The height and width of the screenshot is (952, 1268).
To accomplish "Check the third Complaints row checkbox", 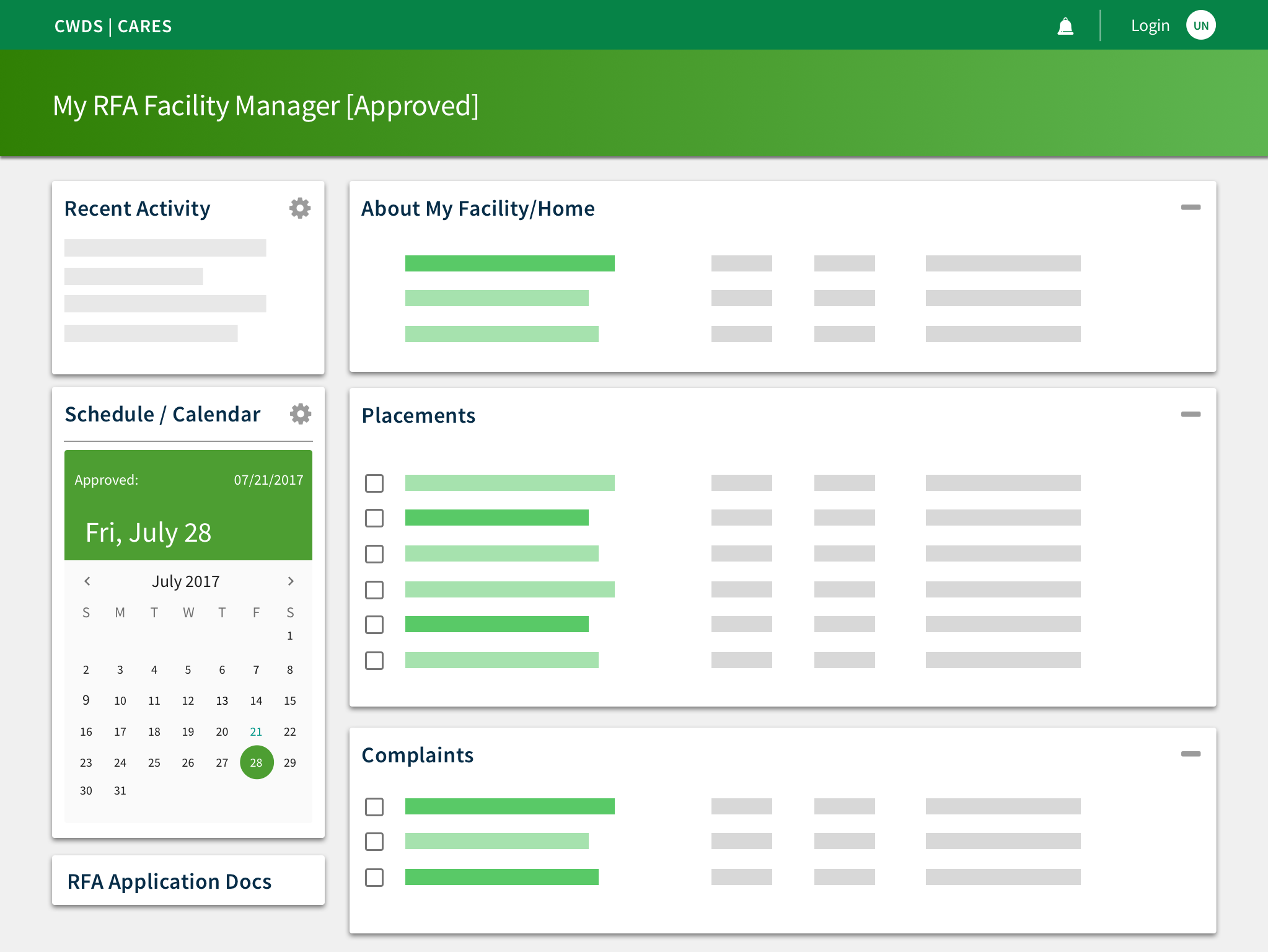I will click(x=374, y=878).
